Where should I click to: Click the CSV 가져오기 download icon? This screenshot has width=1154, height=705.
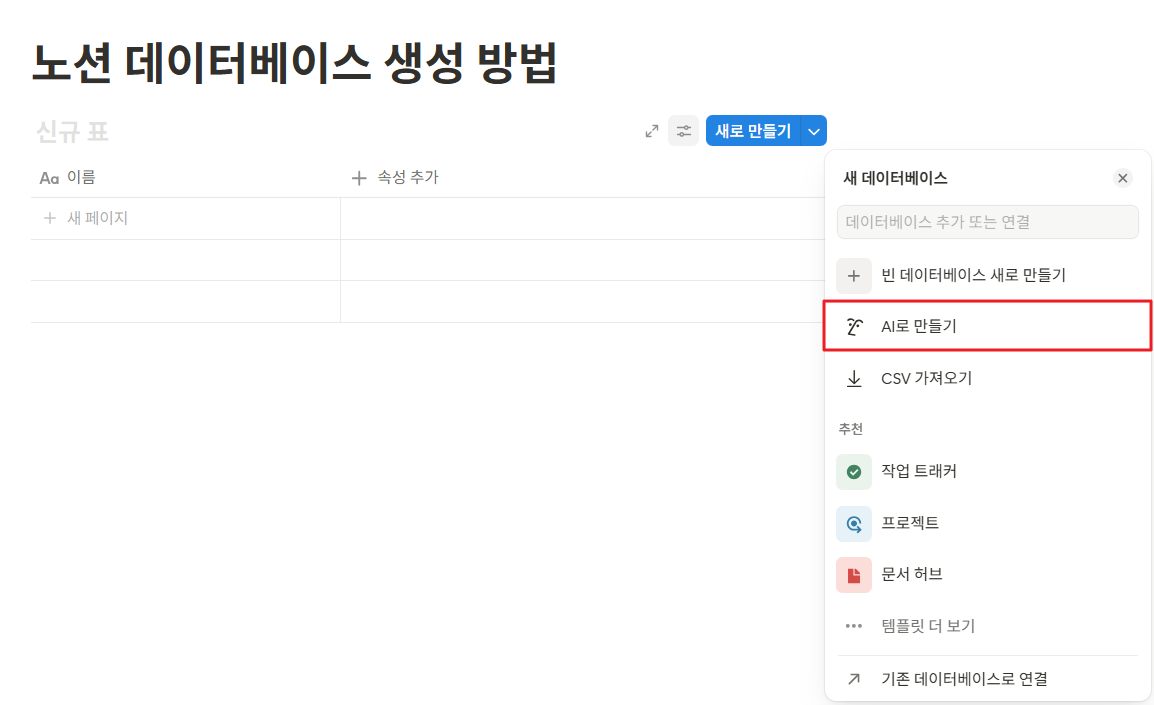(x=854, y=377)
